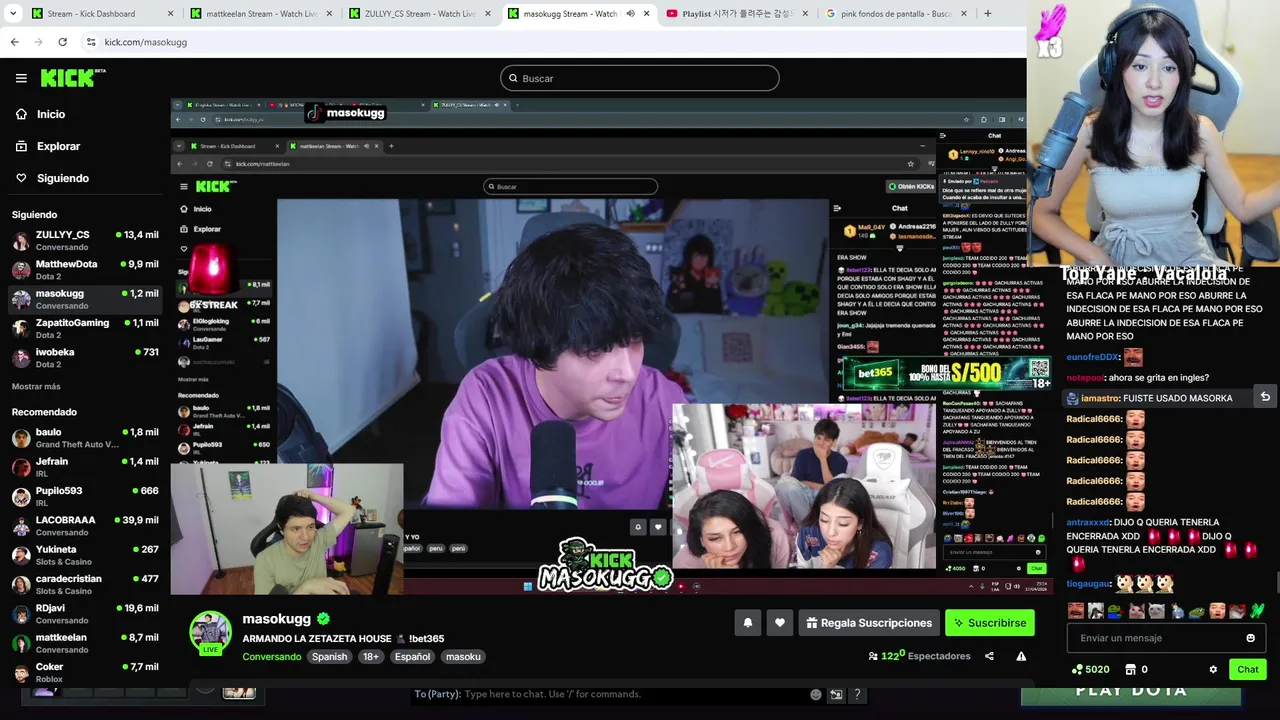Click the notification bell button under the stream
The image size is (1280, 720).
point(747,623)
